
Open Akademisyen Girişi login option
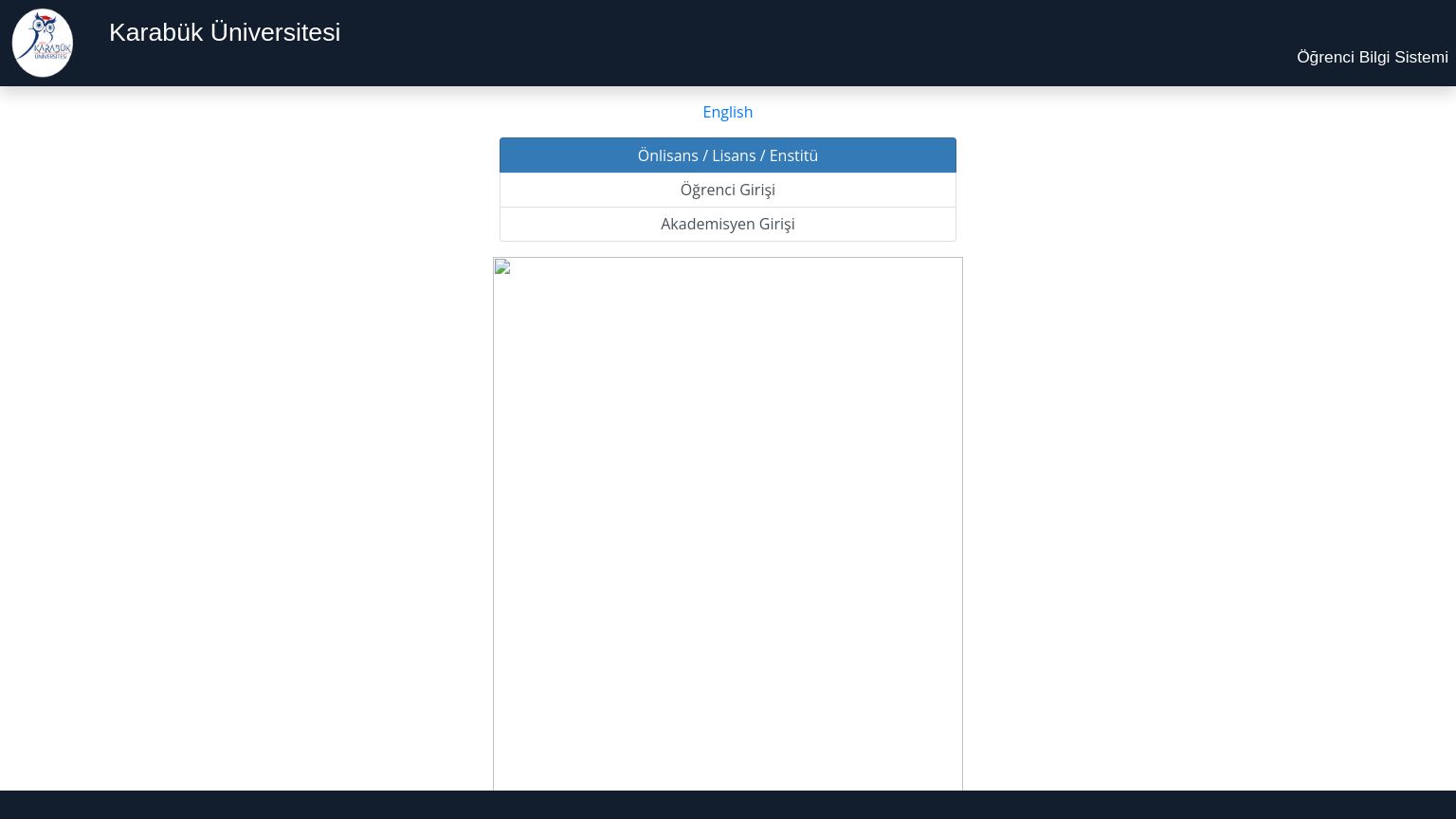pyautogui.click(x=727, y=224)
